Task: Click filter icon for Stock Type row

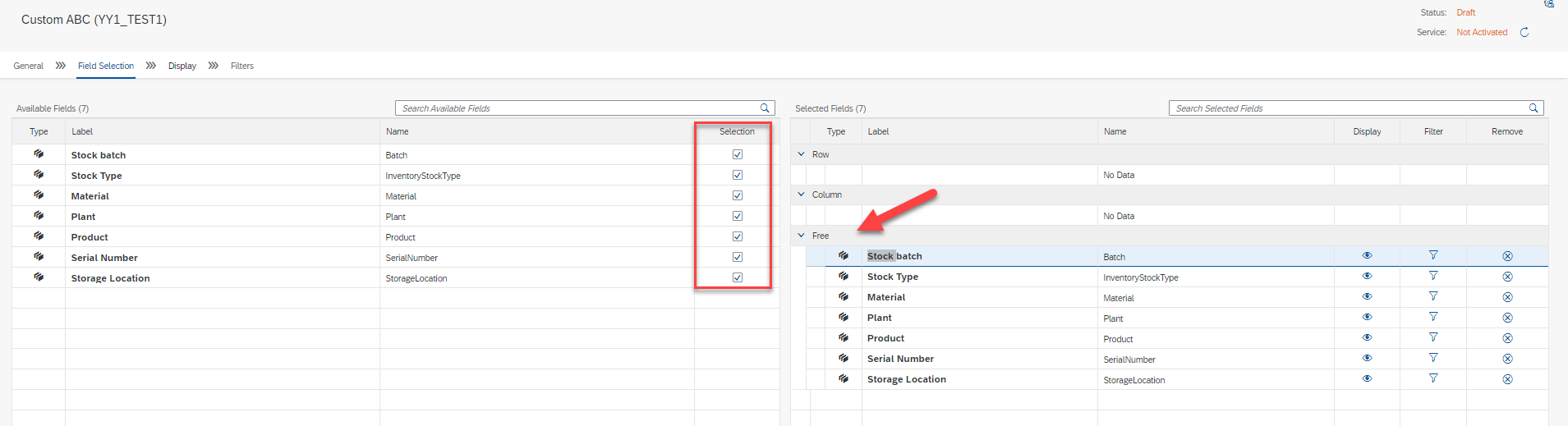Action: 1433,276
